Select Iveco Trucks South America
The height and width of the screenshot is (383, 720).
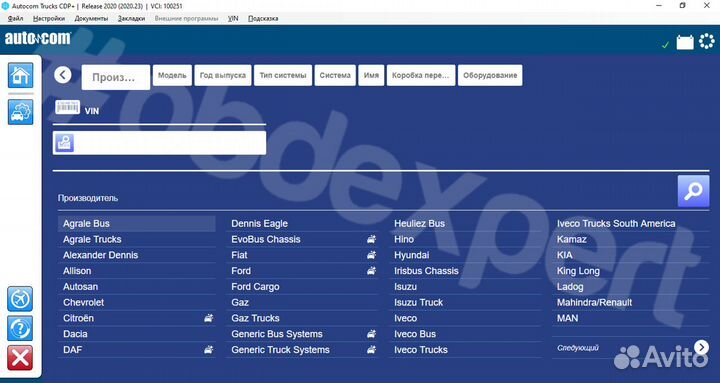(x=631, y=224)
